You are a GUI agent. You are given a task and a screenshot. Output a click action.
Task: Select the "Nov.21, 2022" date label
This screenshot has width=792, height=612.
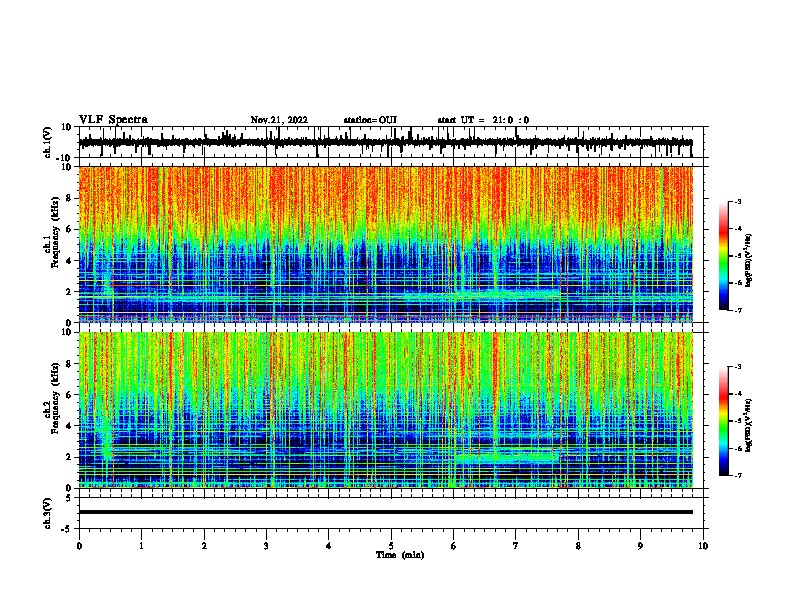pos(279,120)
